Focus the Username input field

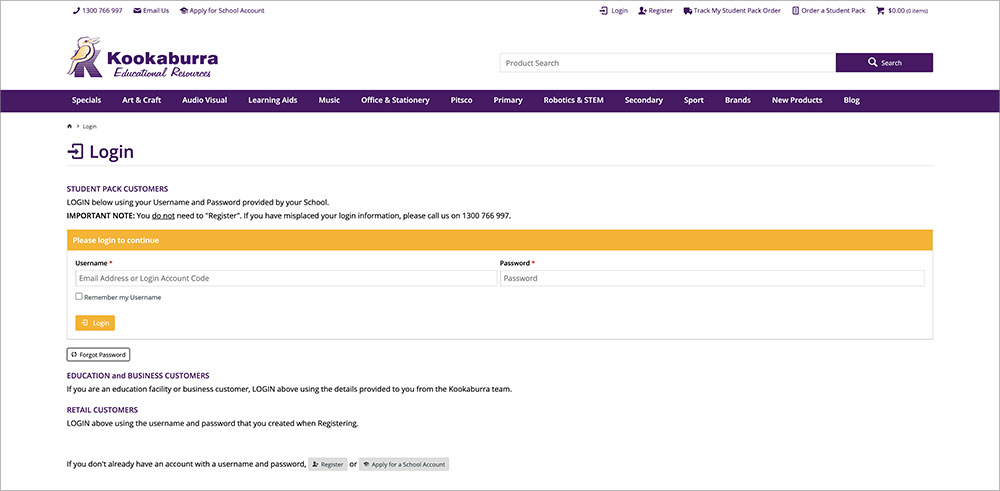(x=285, y=278)
